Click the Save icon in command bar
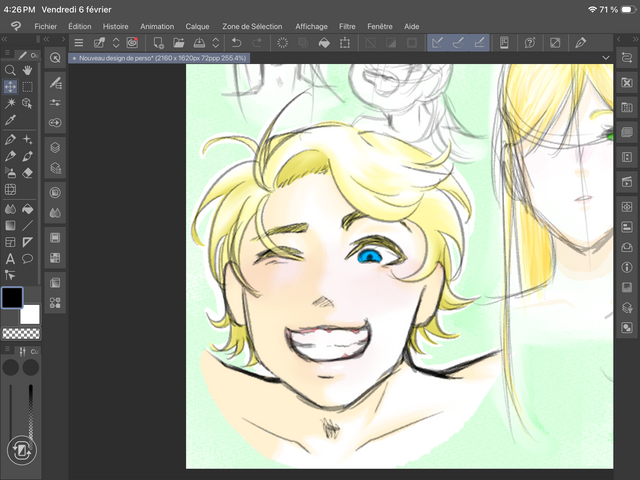Viewport: 640px width, 480px height. [199, 43]
